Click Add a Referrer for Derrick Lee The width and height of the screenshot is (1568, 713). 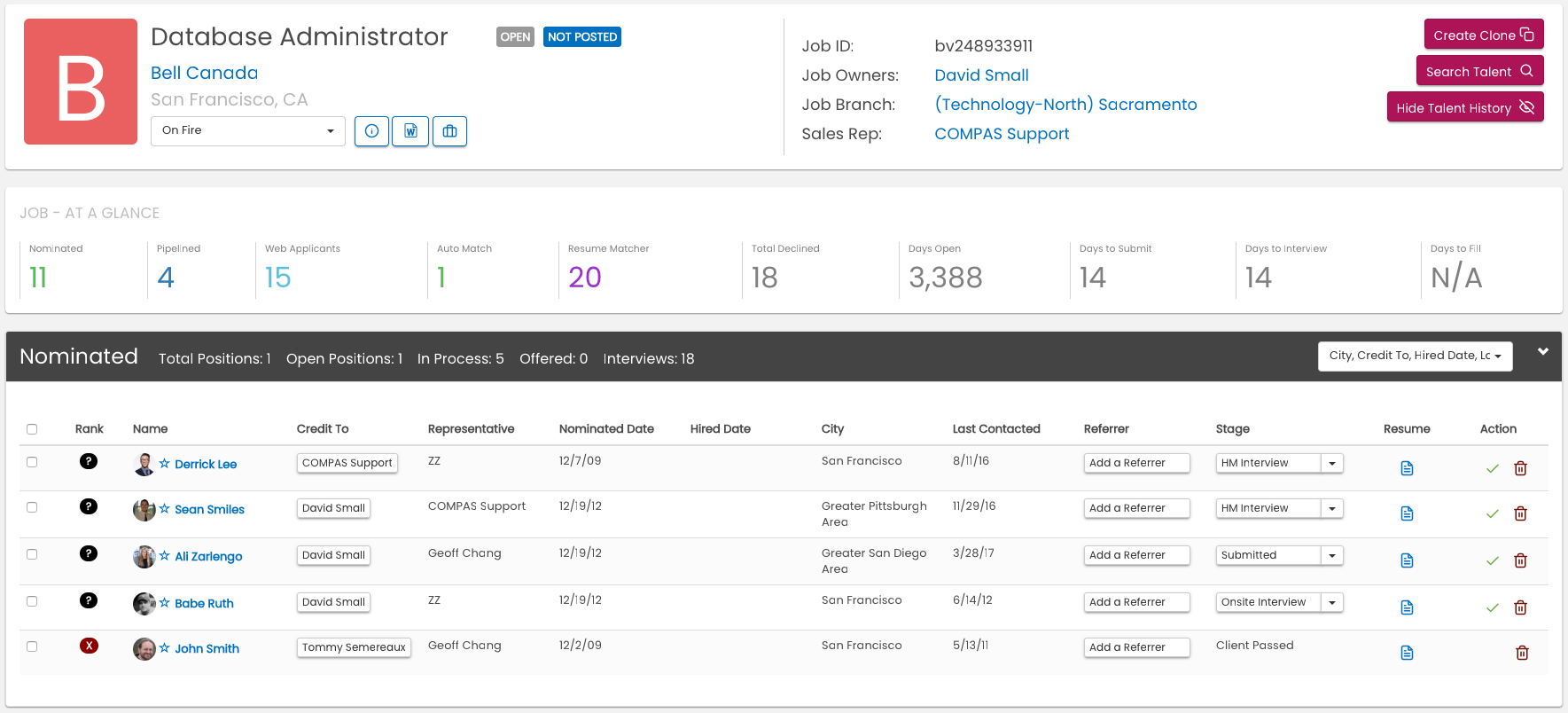[1136, 463]
